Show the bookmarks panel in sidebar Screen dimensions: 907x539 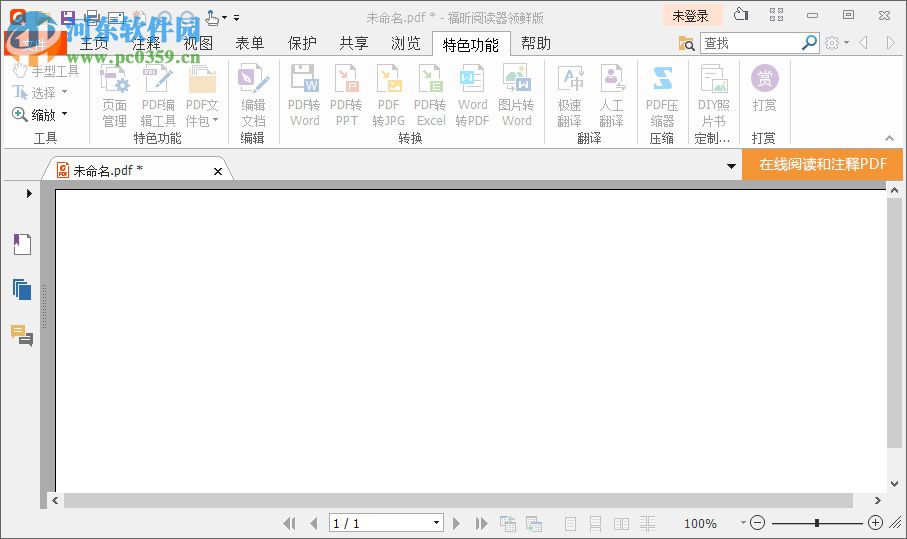[22, 244]
